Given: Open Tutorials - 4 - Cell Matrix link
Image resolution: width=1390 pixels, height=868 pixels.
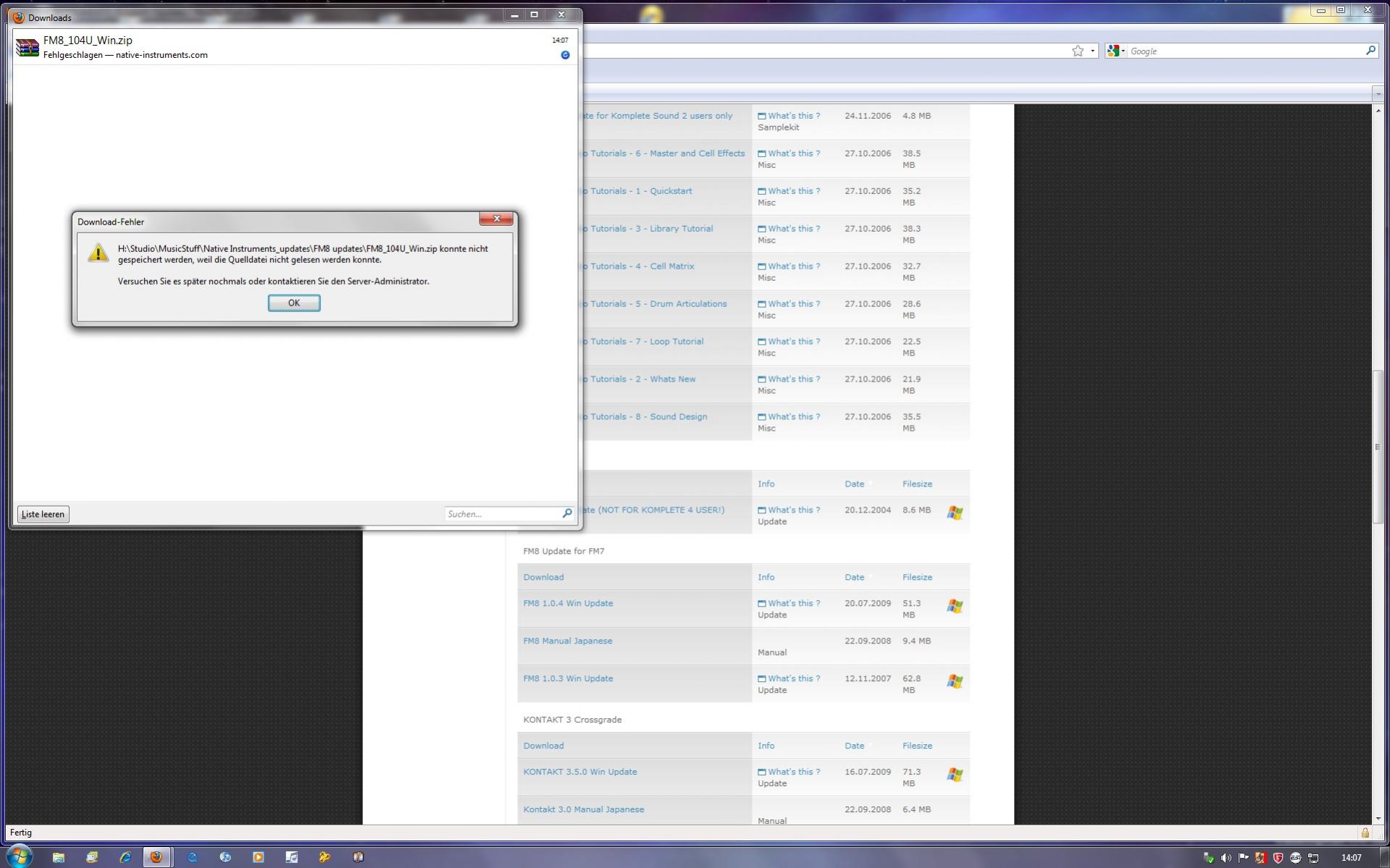Looking at the screenshot, I should tap(638, 266).
